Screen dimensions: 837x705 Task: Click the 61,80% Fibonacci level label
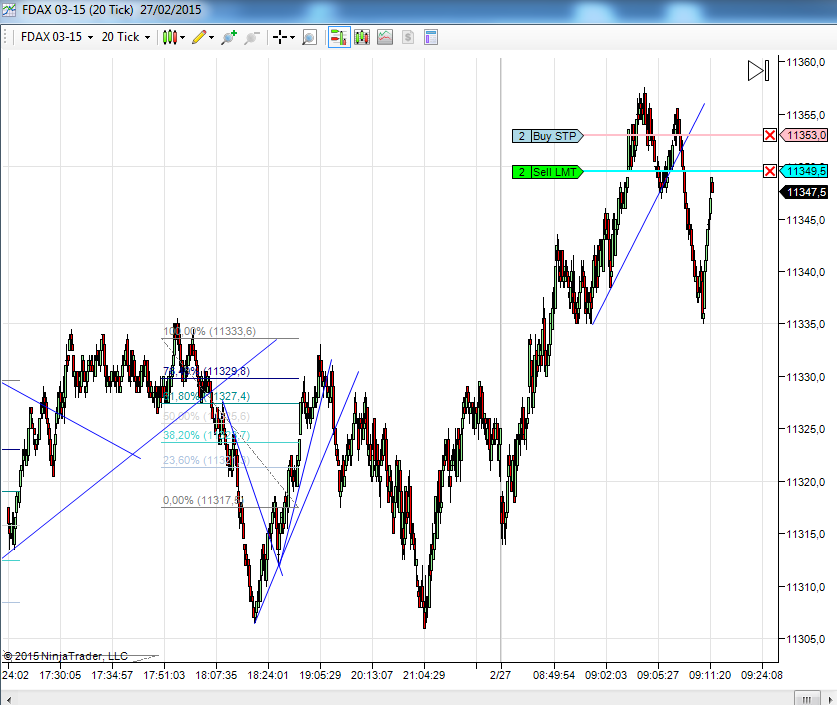click(x=206, y=396)
